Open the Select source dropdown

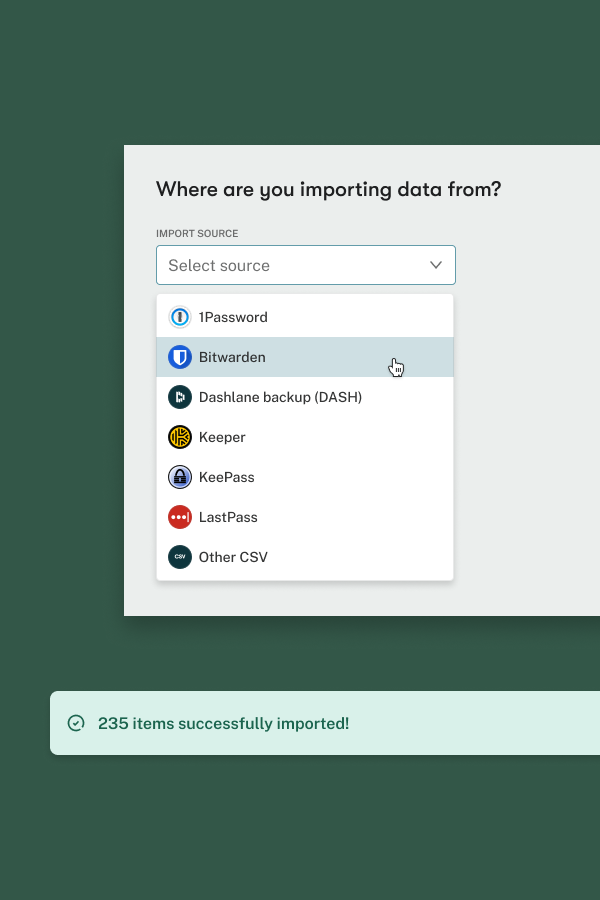[305, 265]
